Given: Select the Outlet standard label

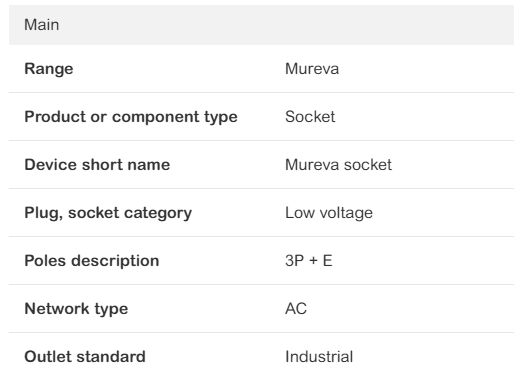Looking at the screenshot, I should tap(85, 357).
